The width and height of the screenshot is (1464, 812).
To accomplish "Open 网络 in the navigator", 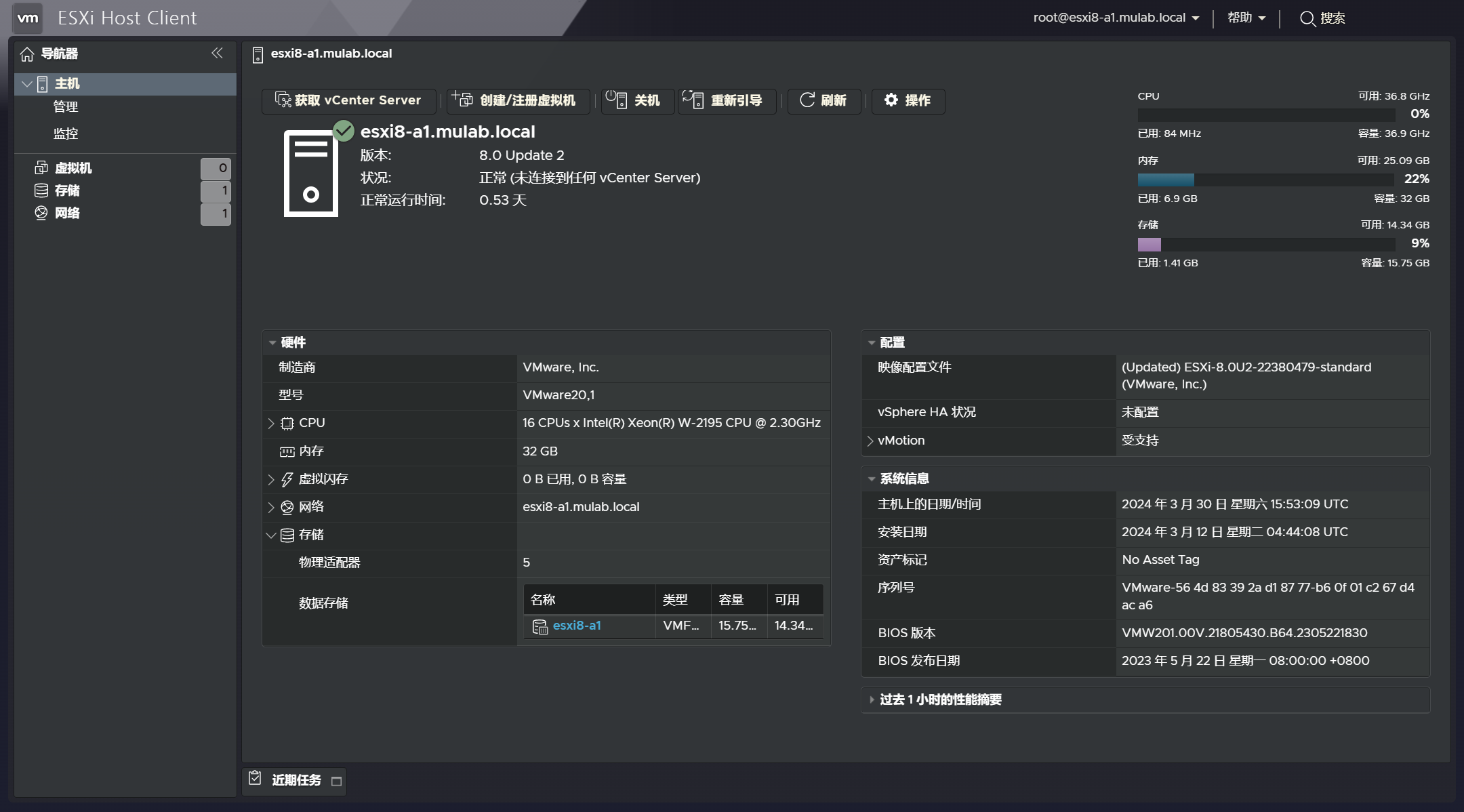I will (67, 214).
